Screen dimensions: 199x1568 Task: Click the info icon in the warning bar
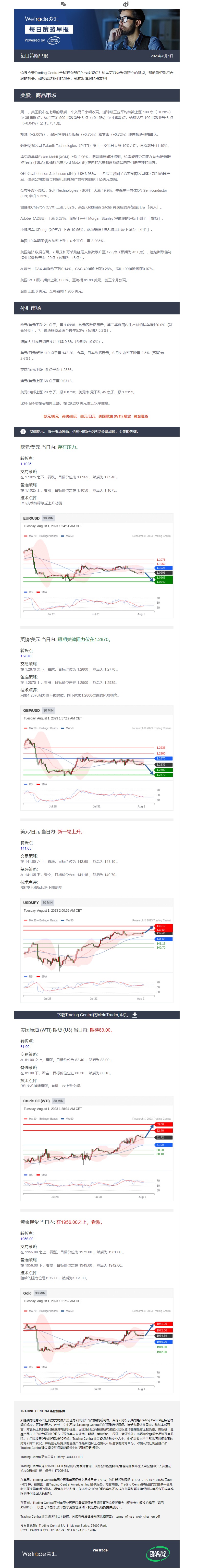[x=23, y=432]
